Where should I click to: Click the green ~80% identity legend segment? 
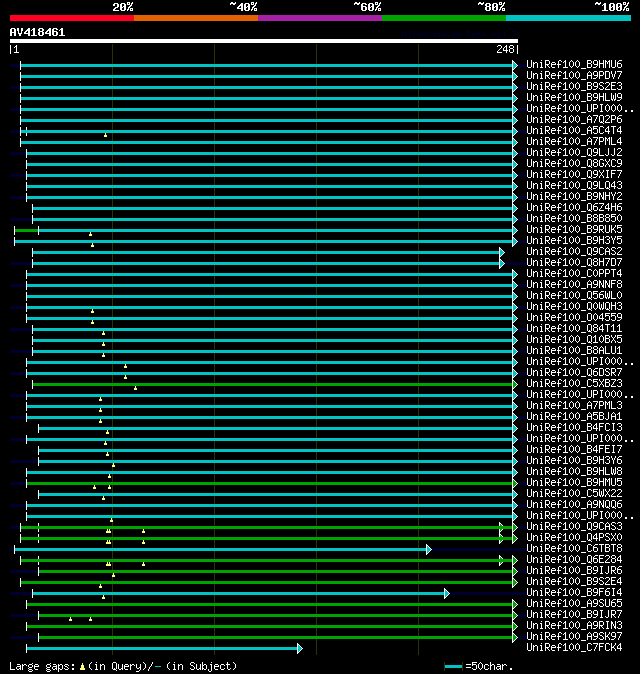pos(444,18)
